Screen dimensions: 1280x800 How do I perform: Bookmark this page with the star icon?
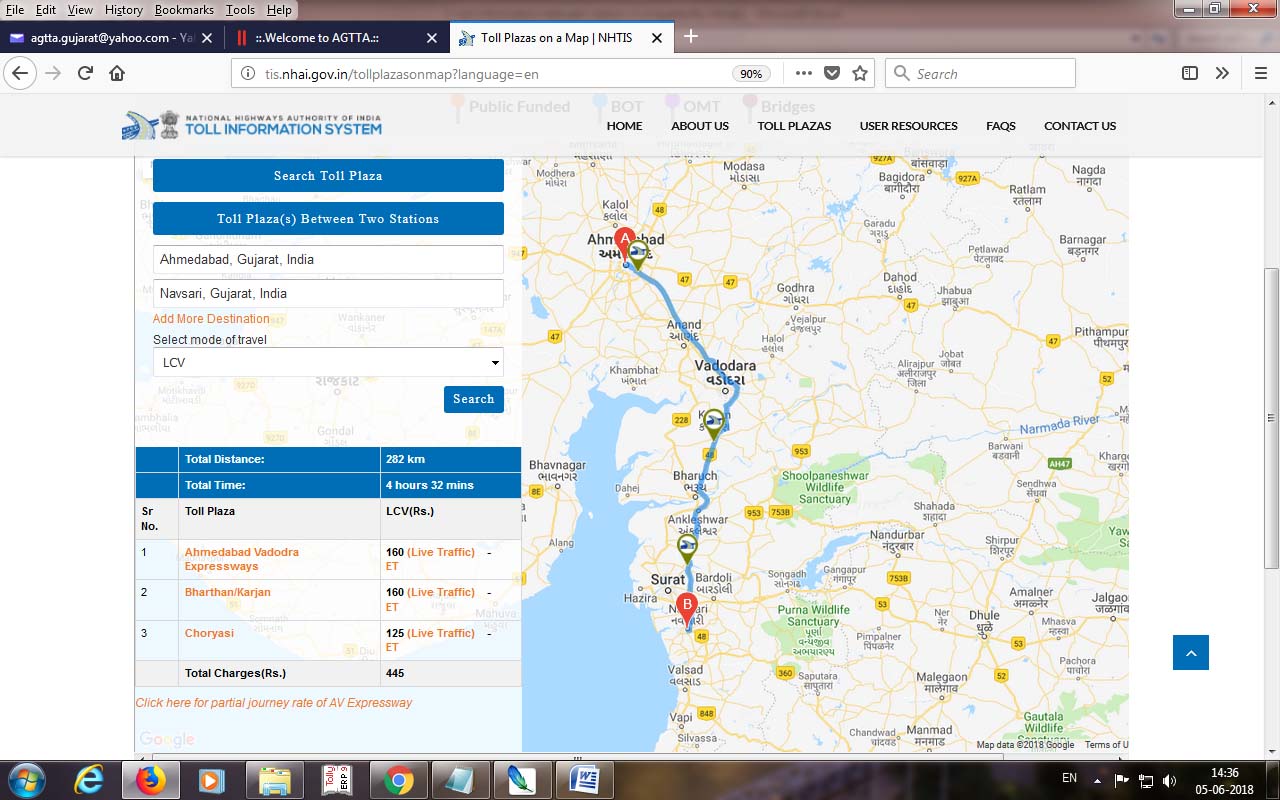pos(860,73)
